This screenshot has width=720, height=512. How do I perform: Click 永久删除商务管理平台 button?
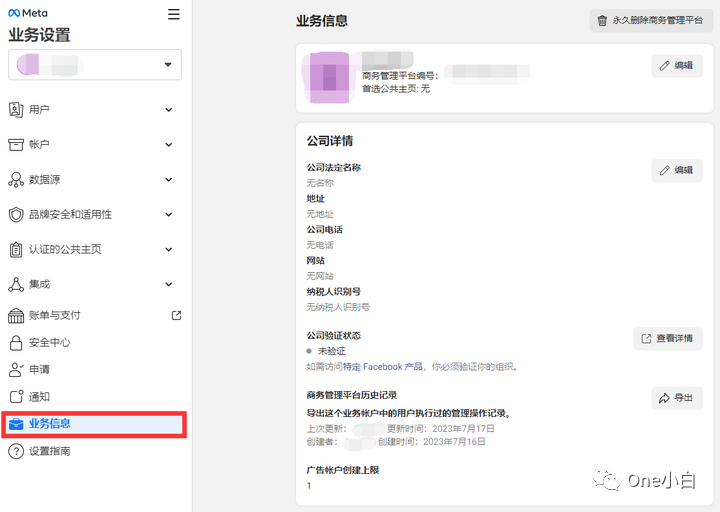tap(651, 21)
